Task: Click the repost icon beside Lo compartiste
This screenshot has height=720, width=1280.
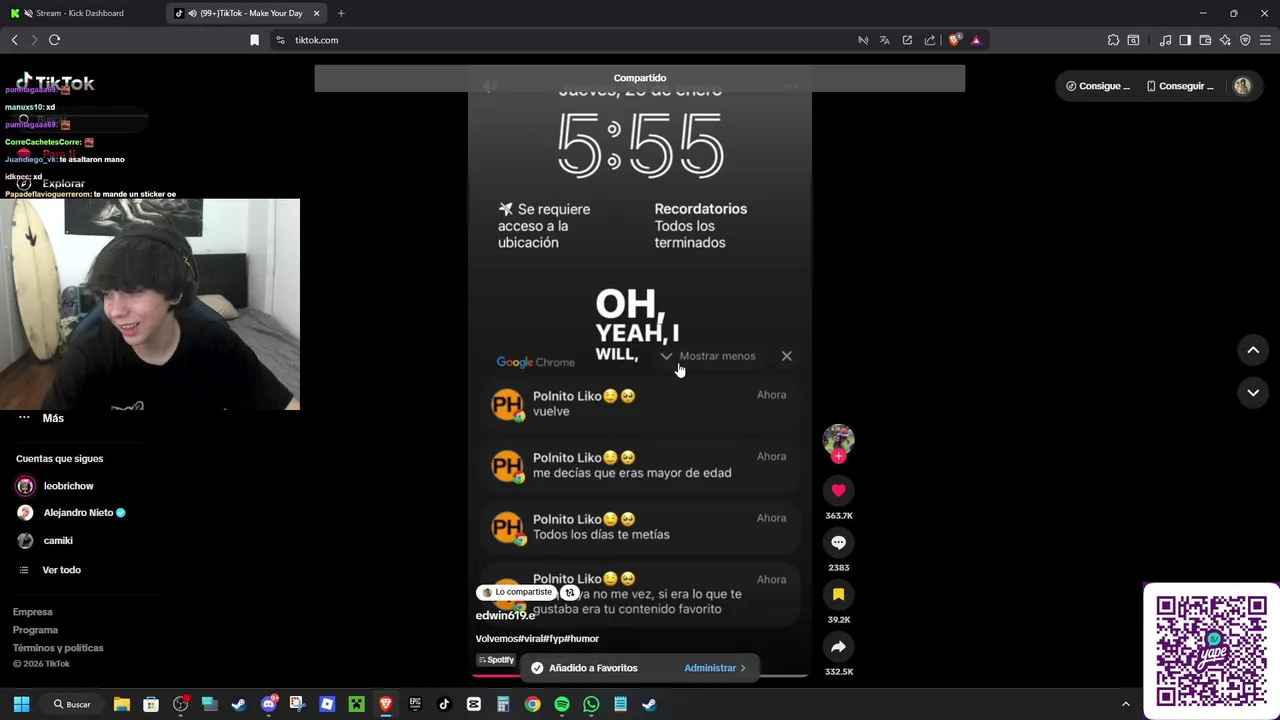Action: 569,592
